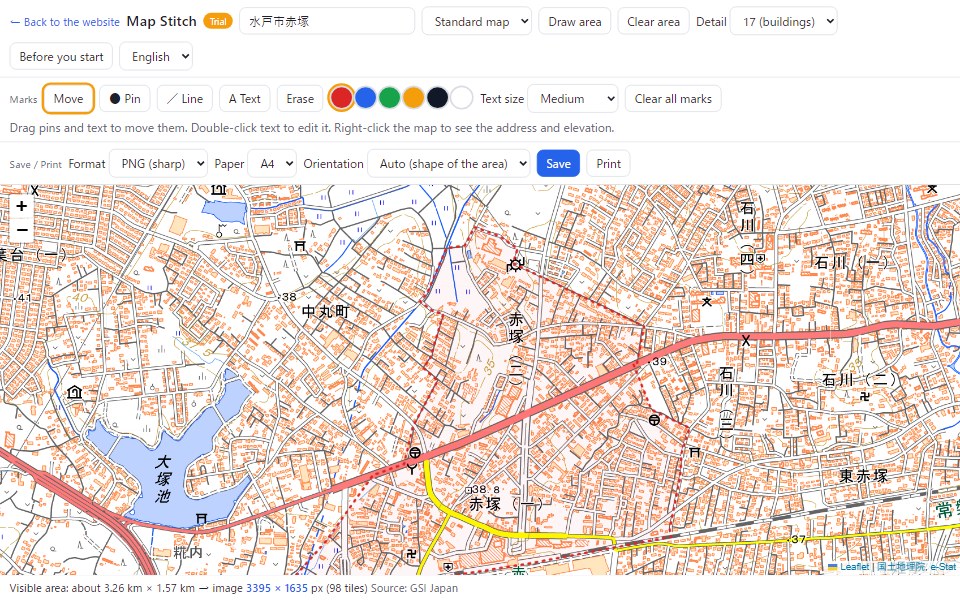Follow the Back to the website link
960x600 pixels.
[x=65, y=22]
